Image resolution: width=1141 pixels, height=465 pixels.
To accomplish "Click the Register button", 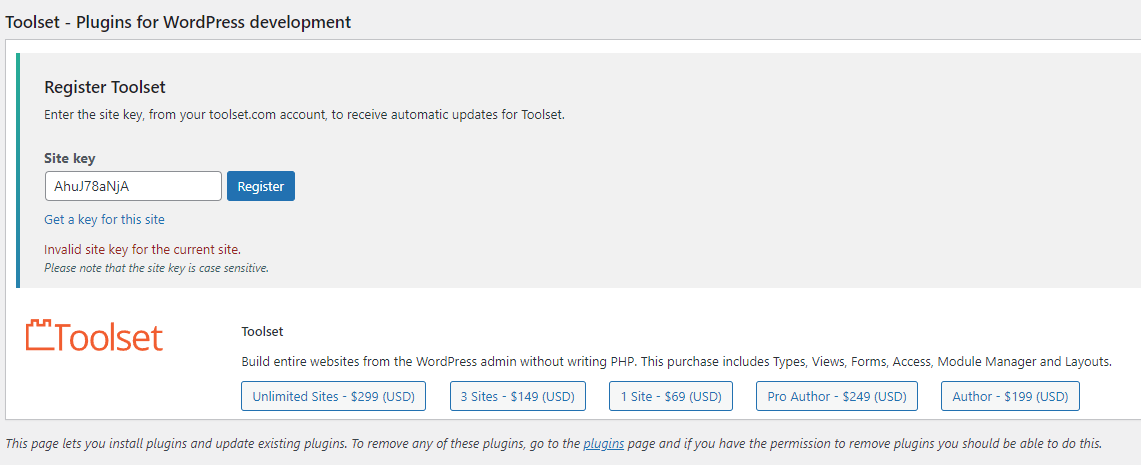I will pyautogui.click(x=261, y=186).
